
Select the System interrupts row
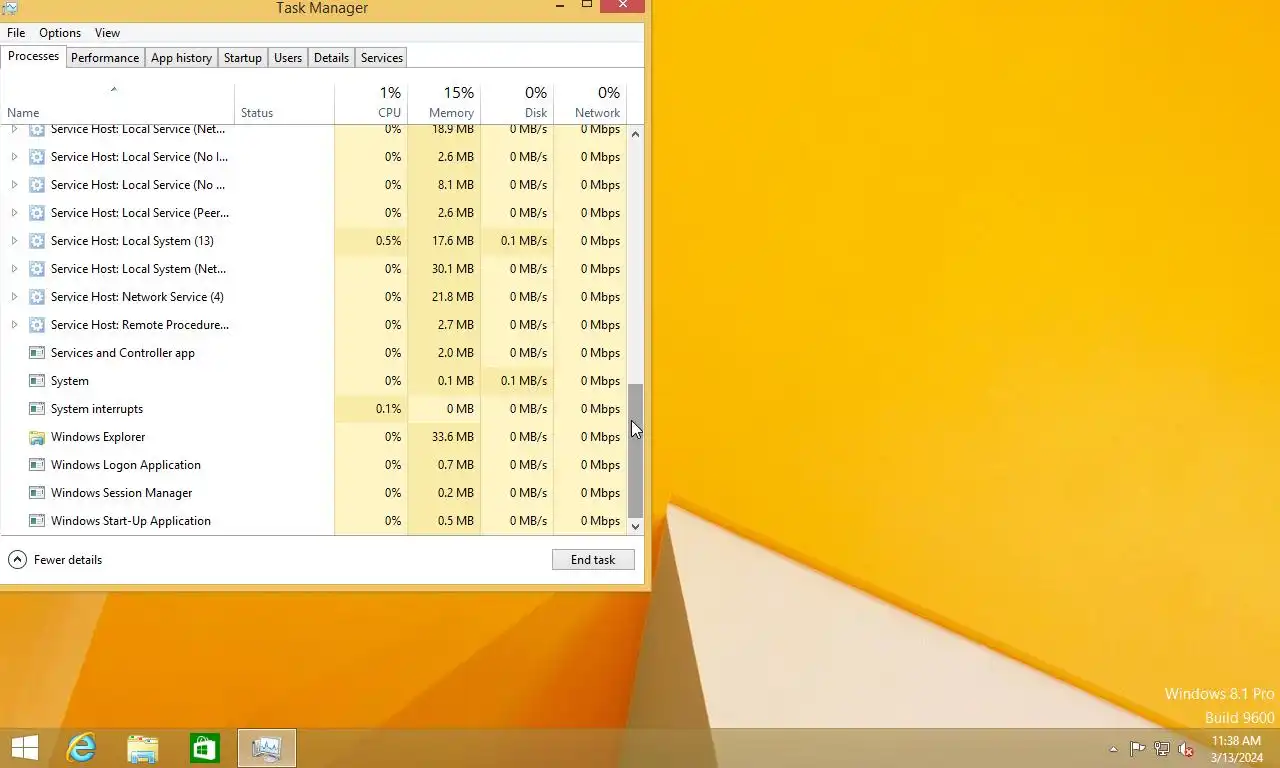313,409
